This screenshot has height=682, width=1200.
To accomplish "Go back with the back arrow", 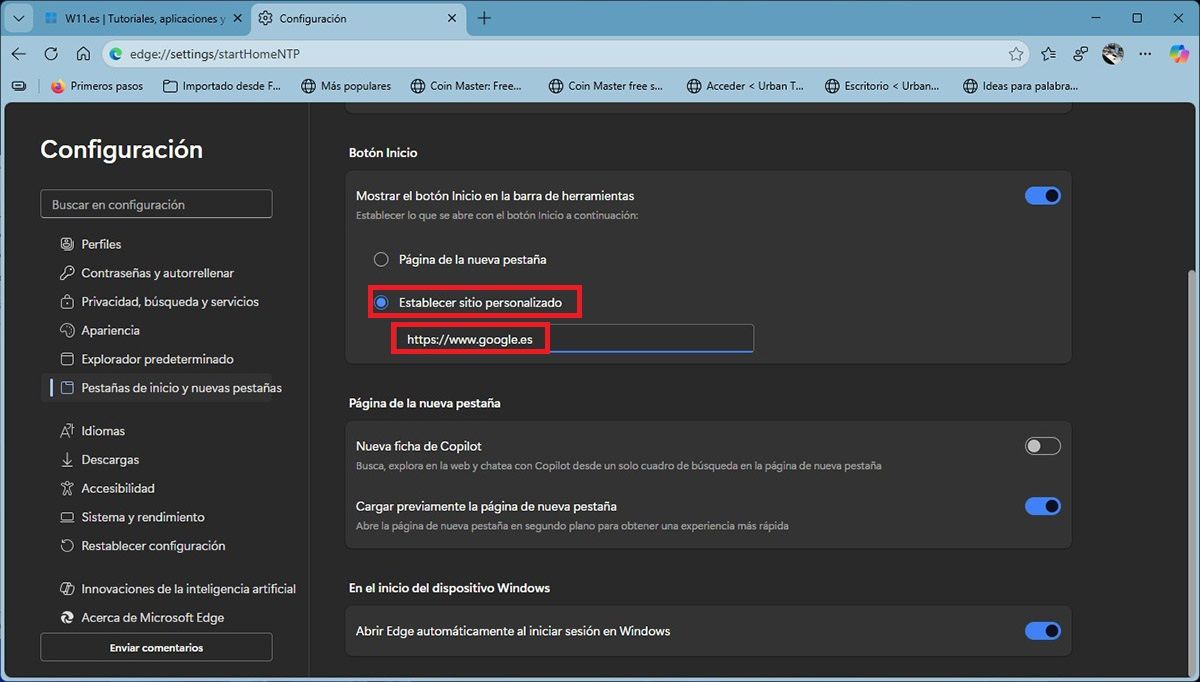I will [x=19, y=54].
